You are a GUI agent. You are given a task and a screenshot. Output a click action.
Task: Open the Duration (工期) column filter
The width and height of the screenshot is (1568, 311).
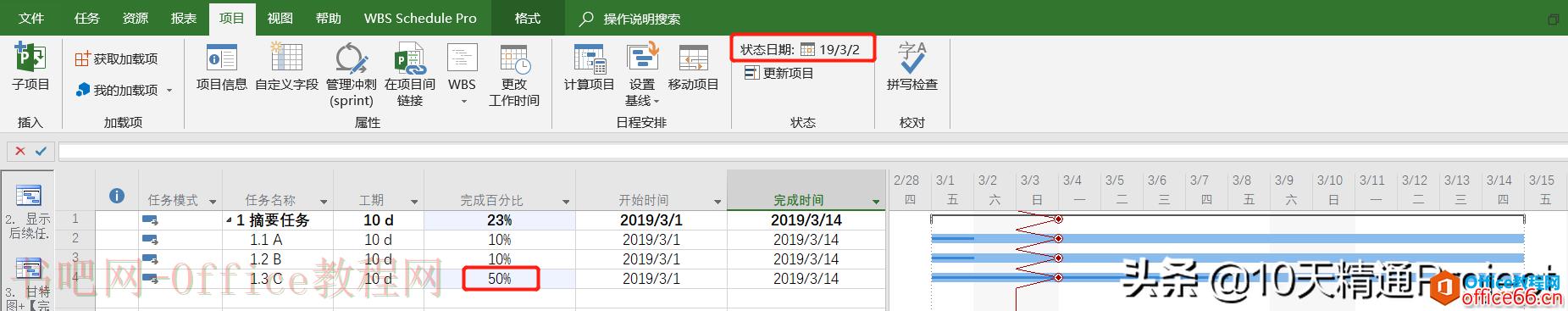414,202
